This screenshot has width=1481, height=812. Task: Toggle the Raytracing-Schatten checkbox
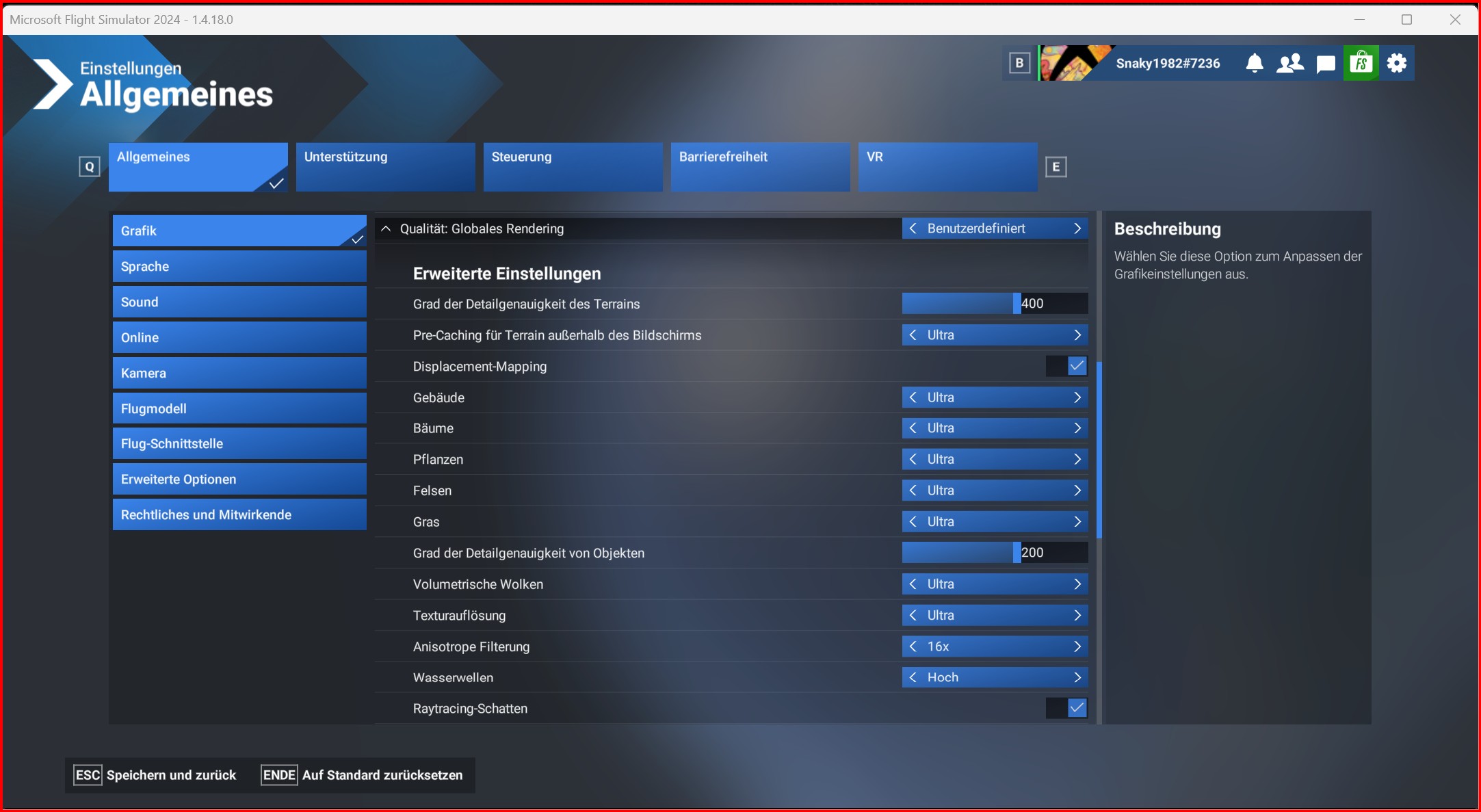pos(1076,708)
